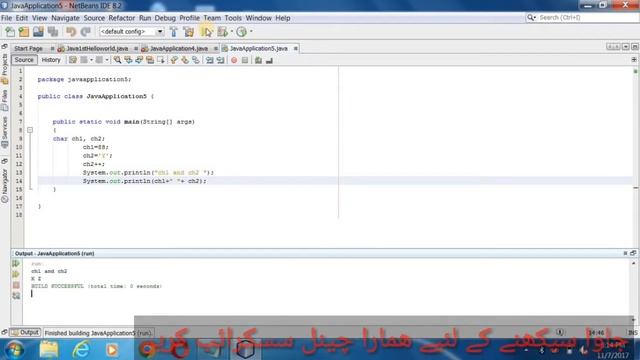This screenshot has height=360, width=640.
Task: Open the Projects side panel
Action: coord(4,69)
